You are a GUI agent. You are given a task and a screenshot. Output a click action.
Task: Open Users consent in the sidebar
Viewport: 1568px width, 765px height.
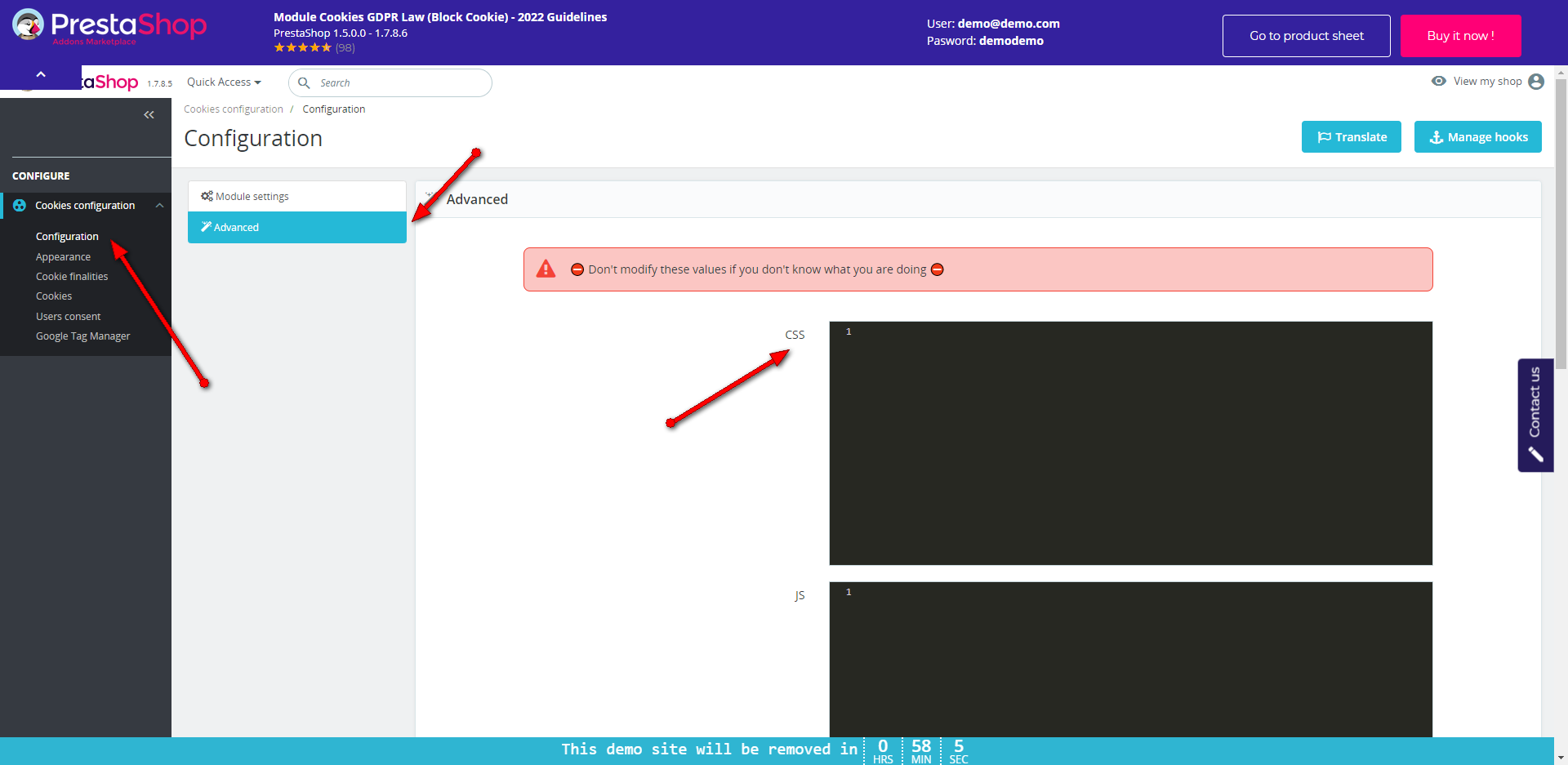pos(69,317)
